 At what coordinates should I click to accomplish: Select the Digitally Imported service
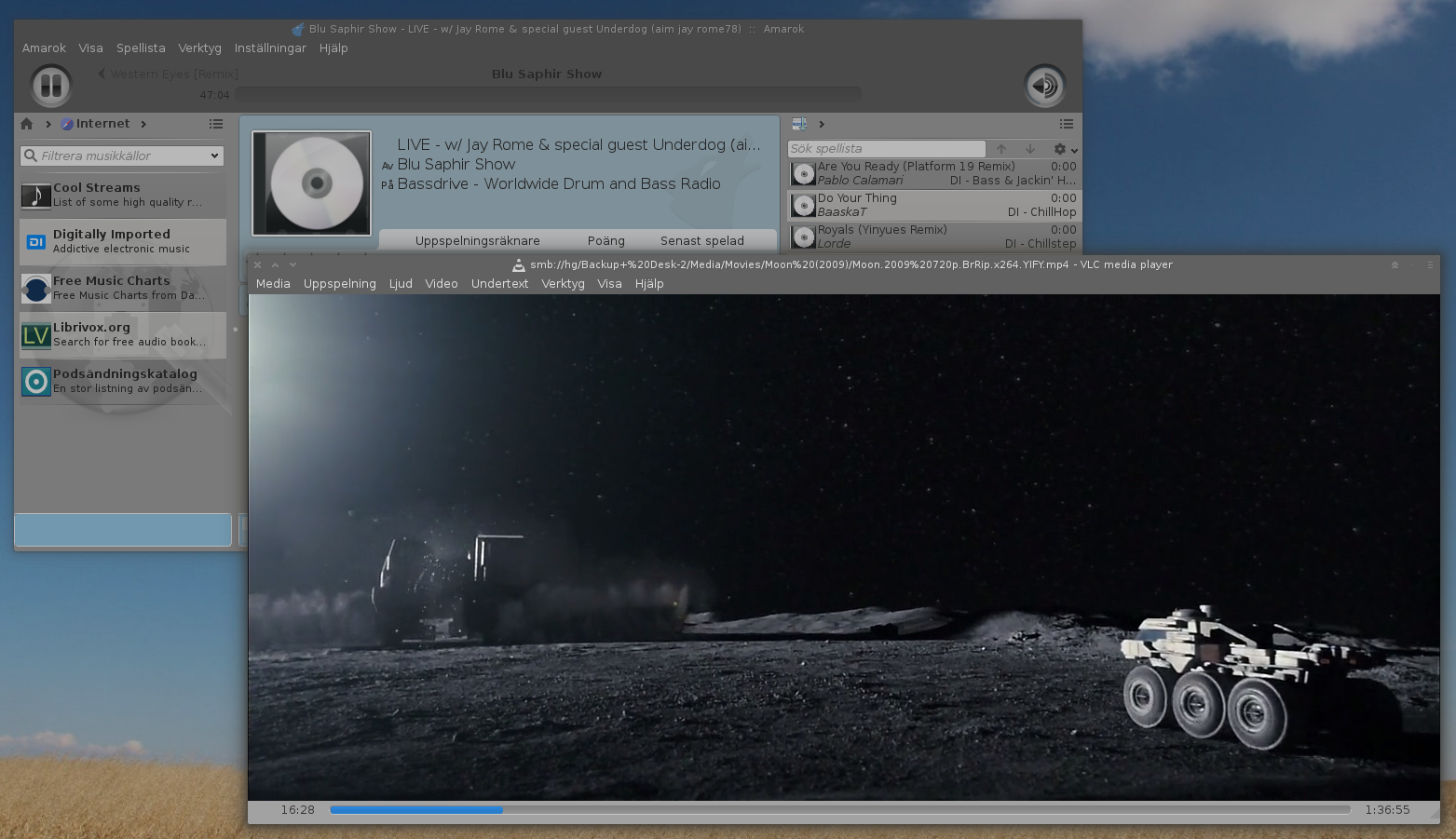click(123, 242)
